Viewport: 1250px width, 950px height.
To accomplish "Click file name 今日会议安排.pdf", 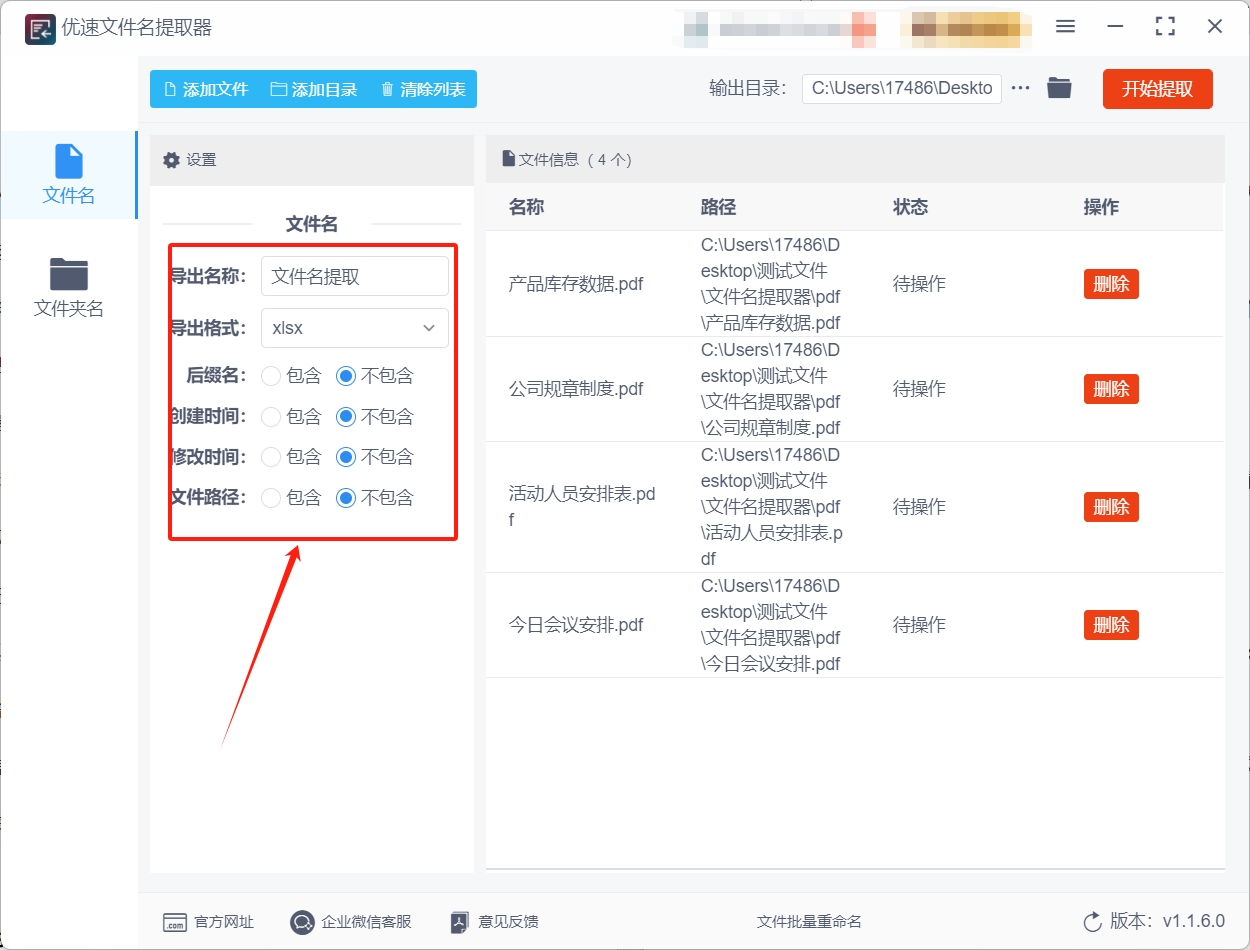I will pyautogui.click(x=576, y=625).
